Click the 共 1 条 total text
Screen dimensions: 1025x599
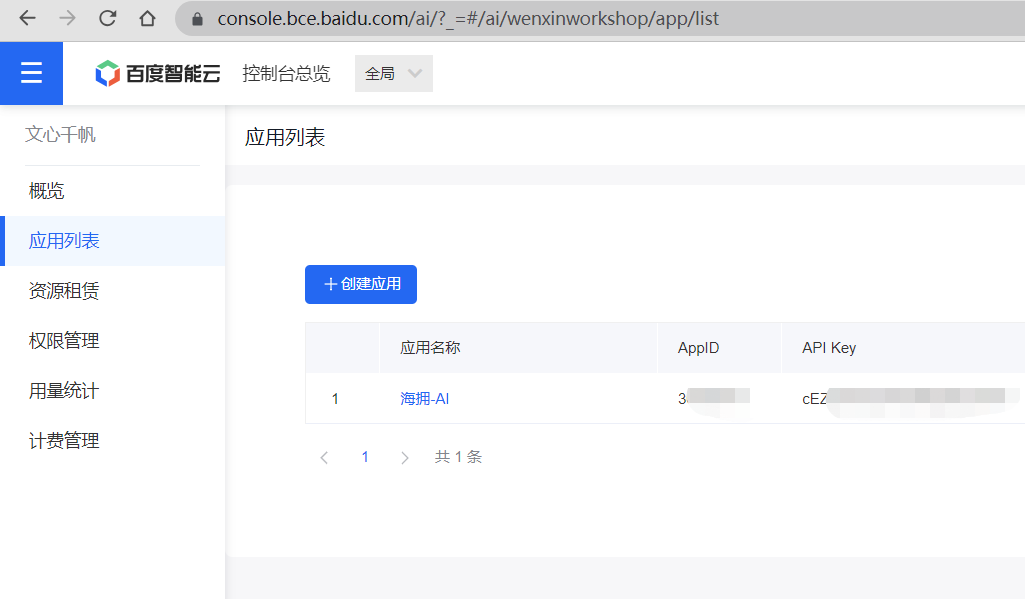(x=458, y=457)
